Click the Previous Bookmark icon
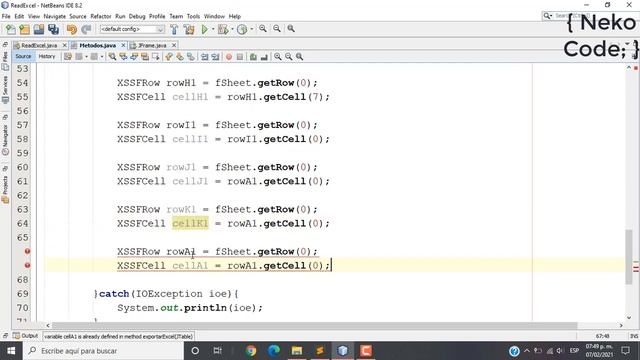The width and height of the screenshot is (640, 360). click(169, 57)
